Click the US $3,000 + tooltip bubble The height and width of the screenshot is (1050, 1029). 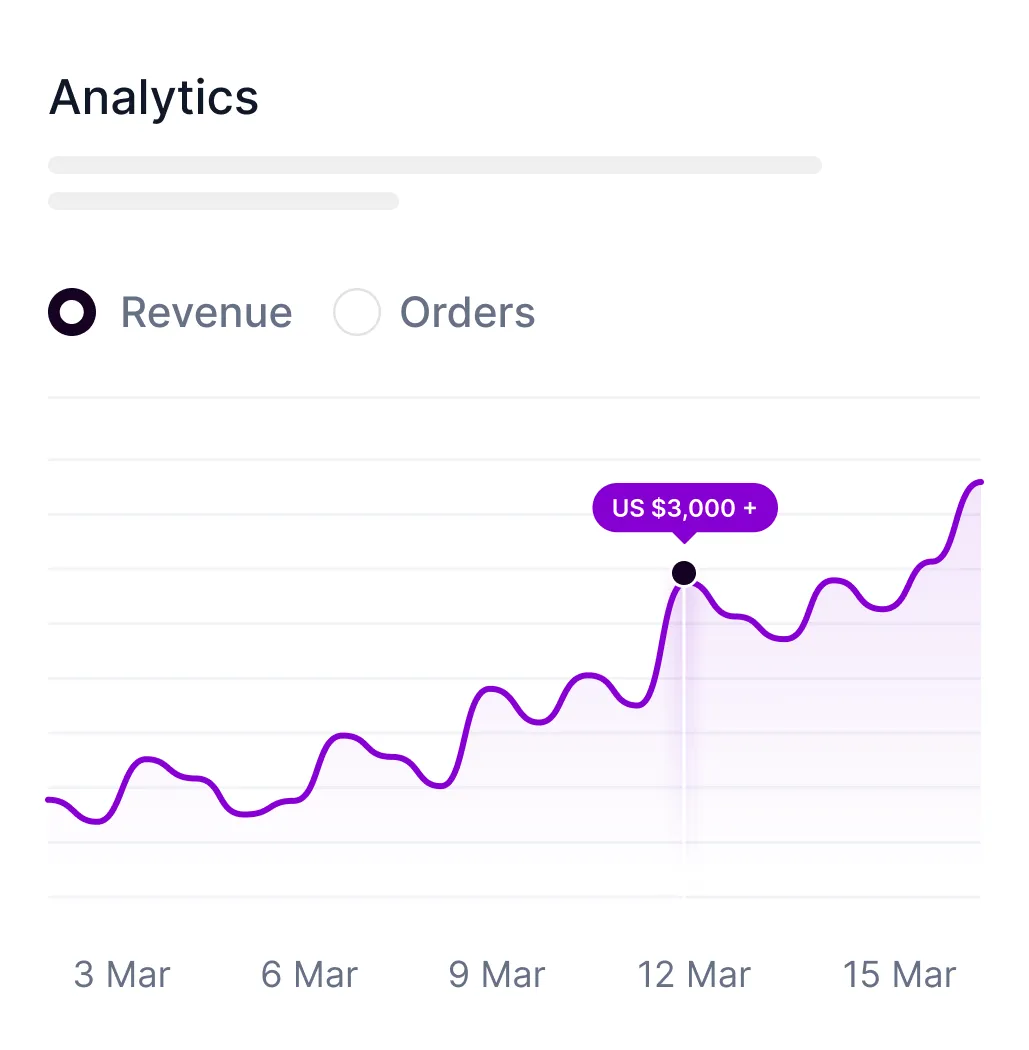685,508
